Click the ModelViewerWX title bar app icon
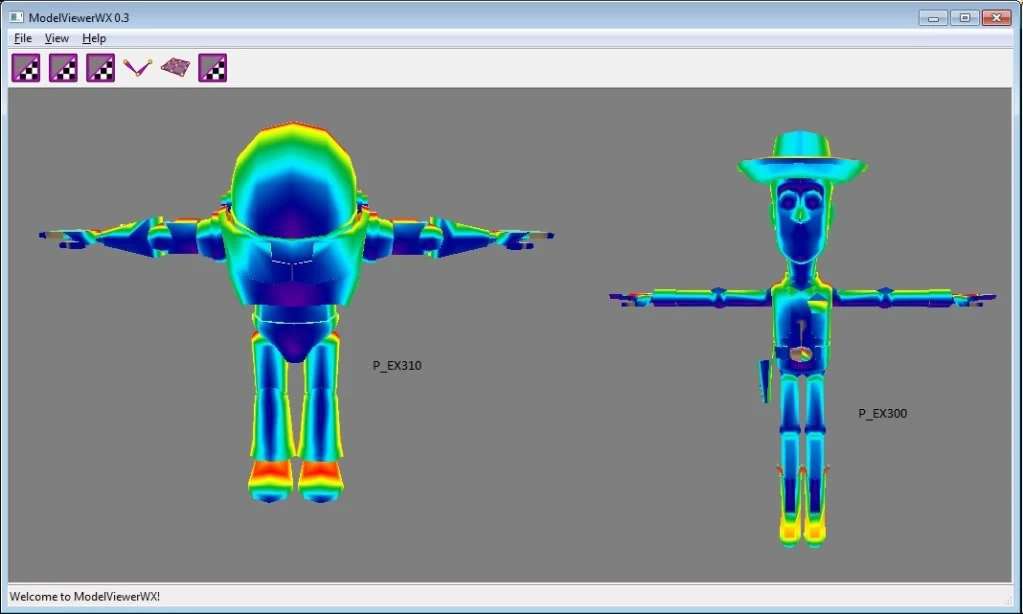 click(16, 17)
